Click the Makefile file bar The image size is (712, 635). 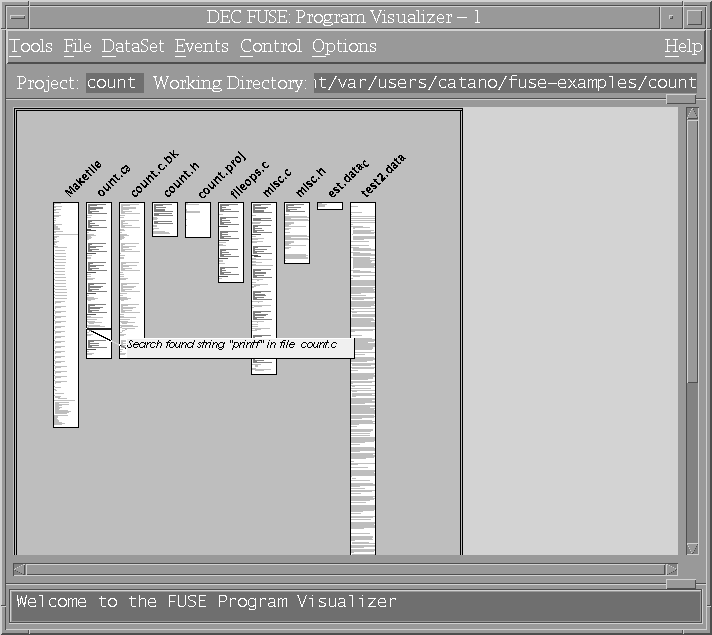(x=66, y=314)
